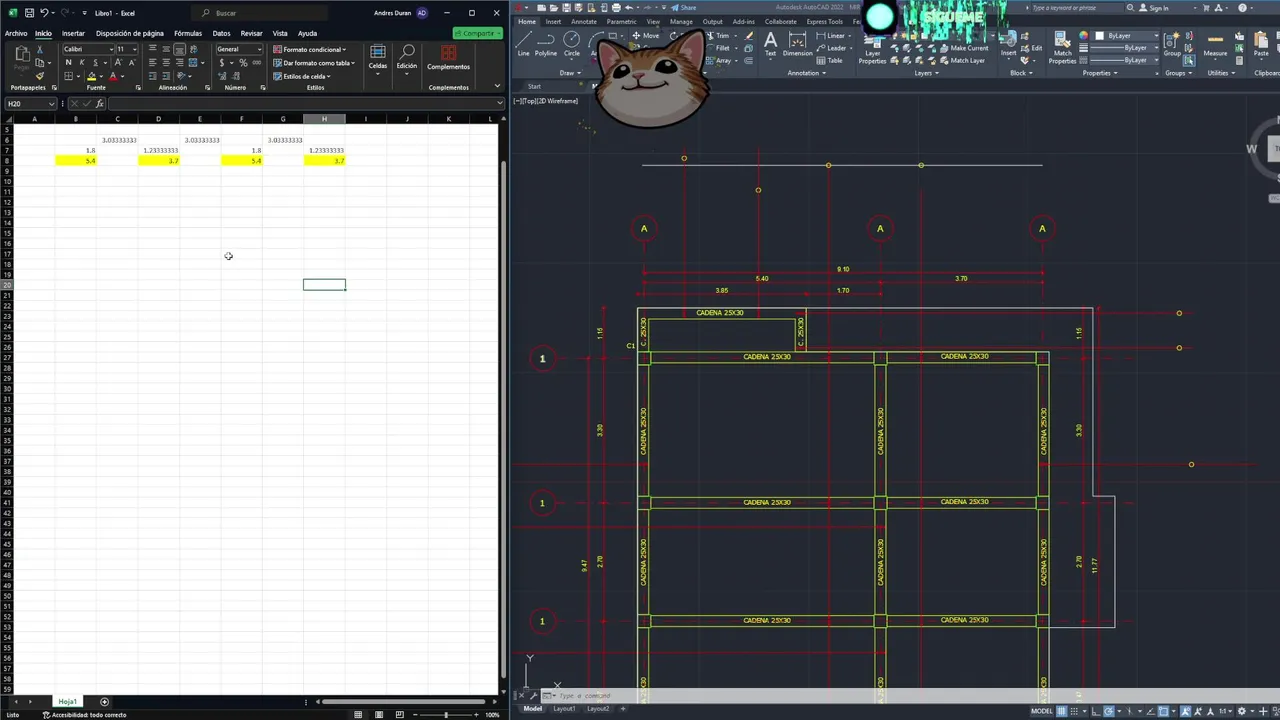Screen dimensions: 1280x720
Task: Open the Annotate tab in AutoCAD
Action: [x=583, y=21]
